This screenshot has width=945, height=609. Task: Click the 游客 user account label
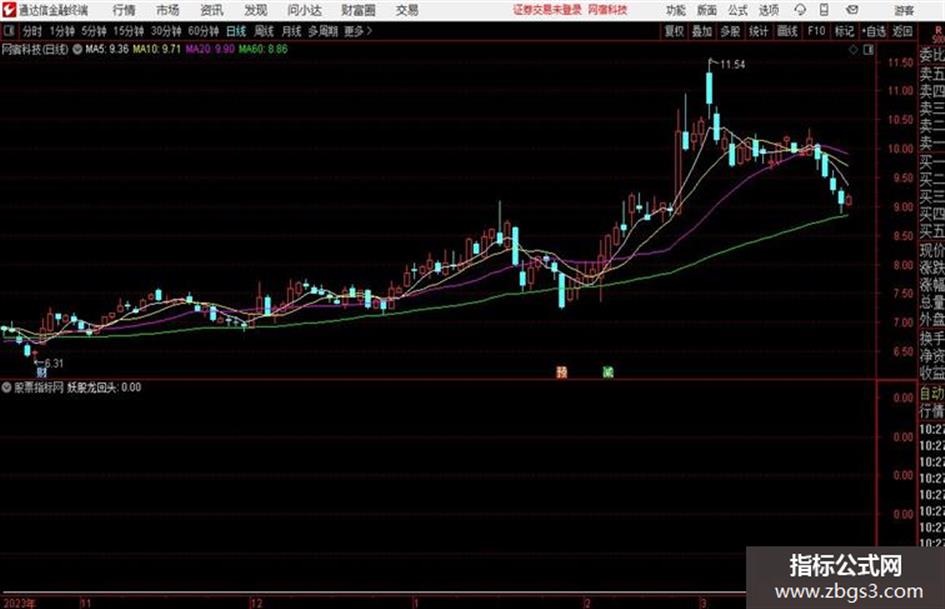903,10
